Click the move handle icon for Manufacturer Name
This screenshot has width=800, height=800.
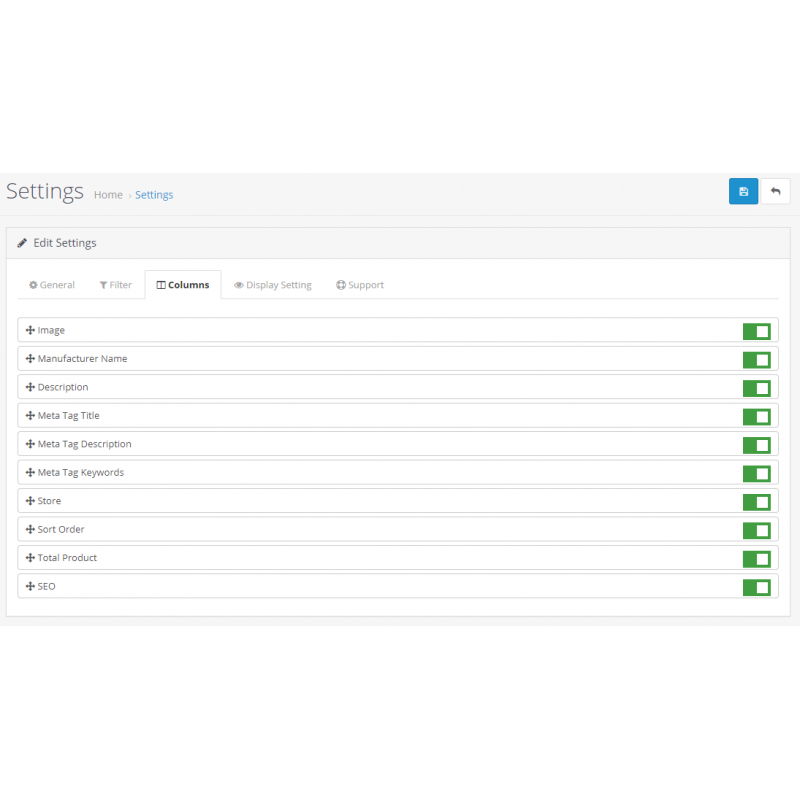(30, 359)
